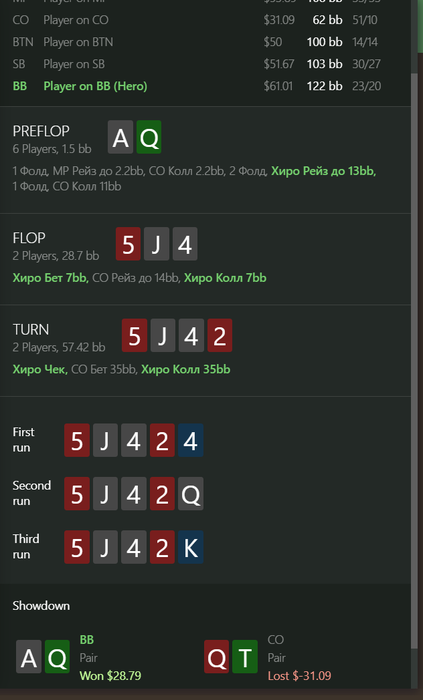Select the Player on CO row
Viewport: 423px width, 700px height.
click(x=205, y=20)
